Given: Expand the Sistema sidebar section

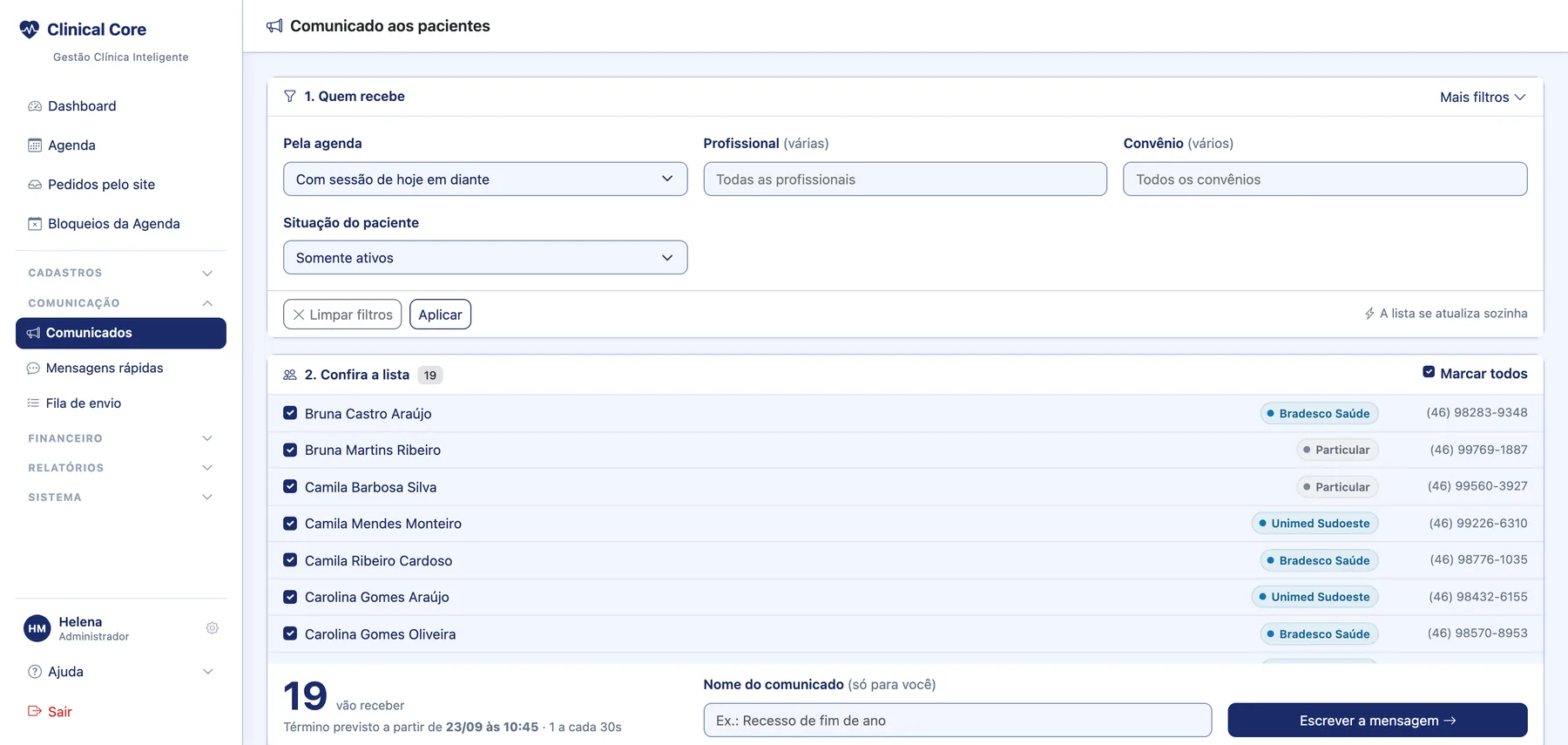Looking at the screenshot, I should (120, 498).
